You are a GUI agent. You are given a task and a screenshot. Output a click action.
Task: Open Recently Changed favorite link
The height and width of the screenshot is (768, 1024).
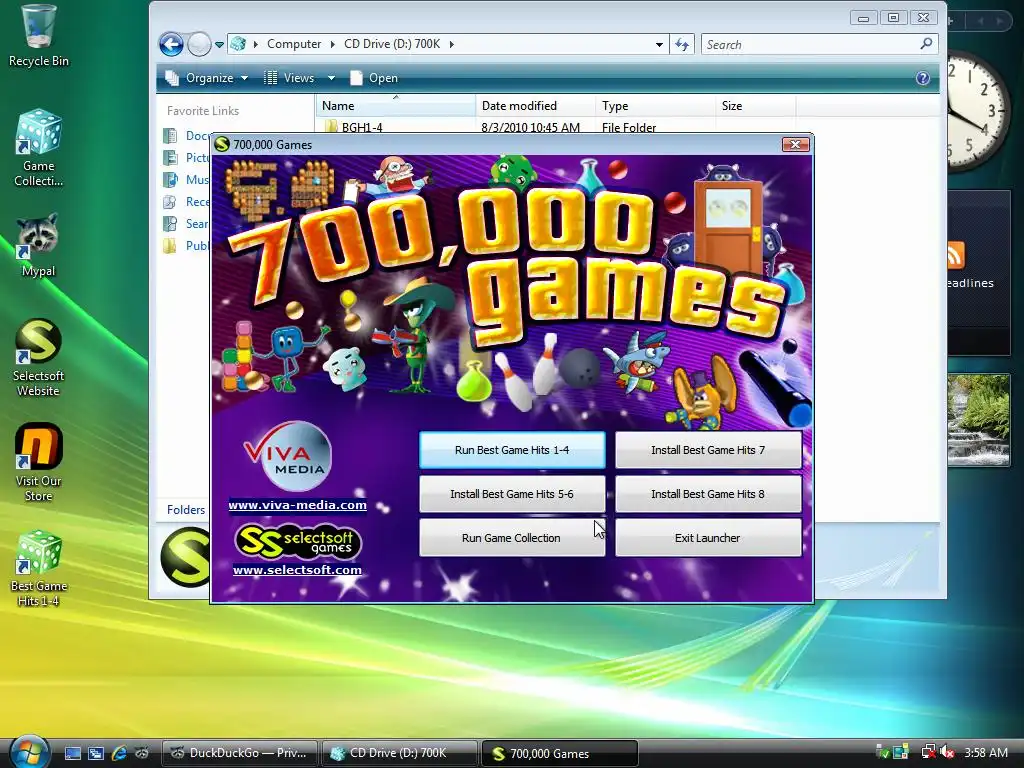click(x=187, y=202)
